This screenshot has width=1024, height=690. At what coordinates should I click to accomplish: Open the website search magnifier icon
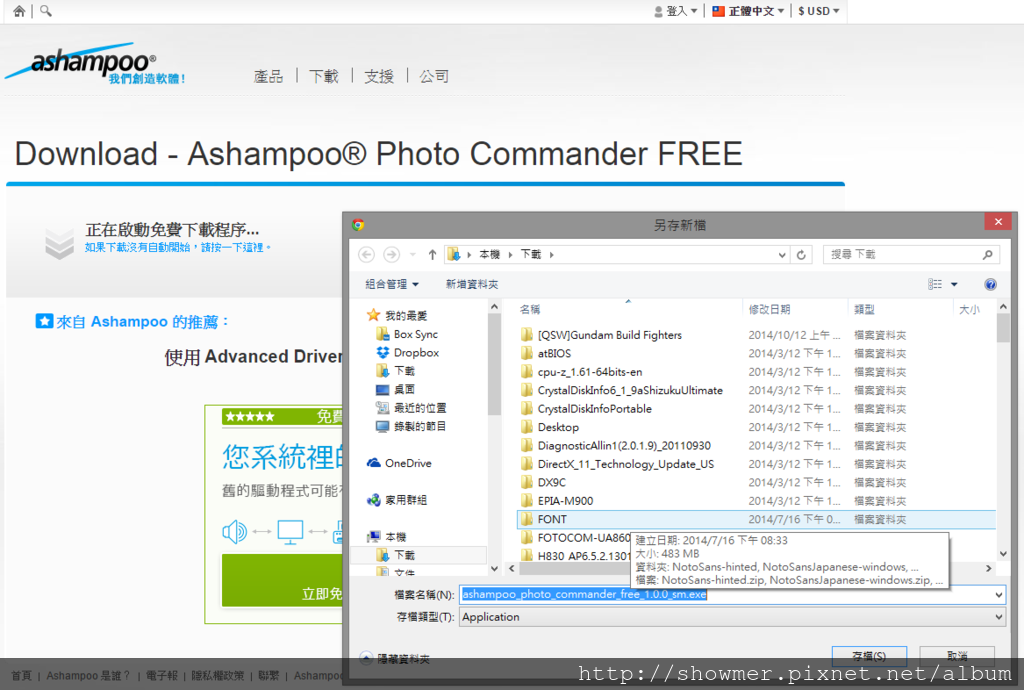point(46,11)
